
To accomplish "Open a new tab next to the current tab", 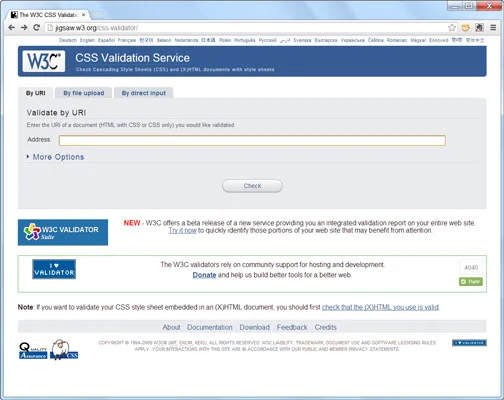I will point(97,15).
